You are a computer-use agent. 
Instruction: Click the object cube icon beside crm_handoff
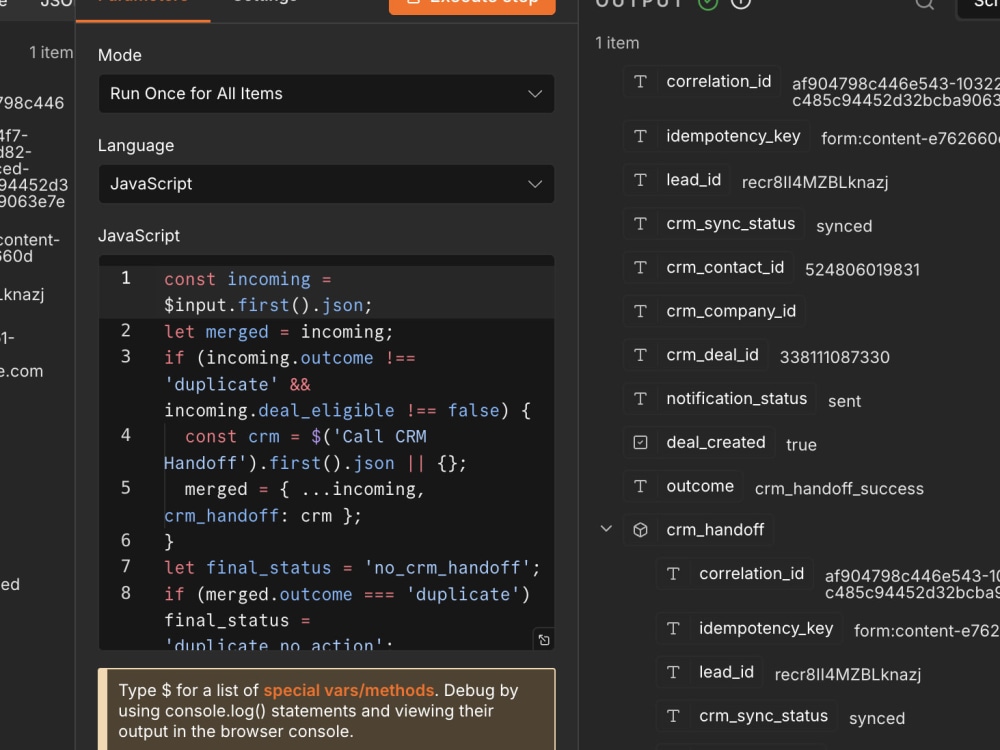[640, 530]
